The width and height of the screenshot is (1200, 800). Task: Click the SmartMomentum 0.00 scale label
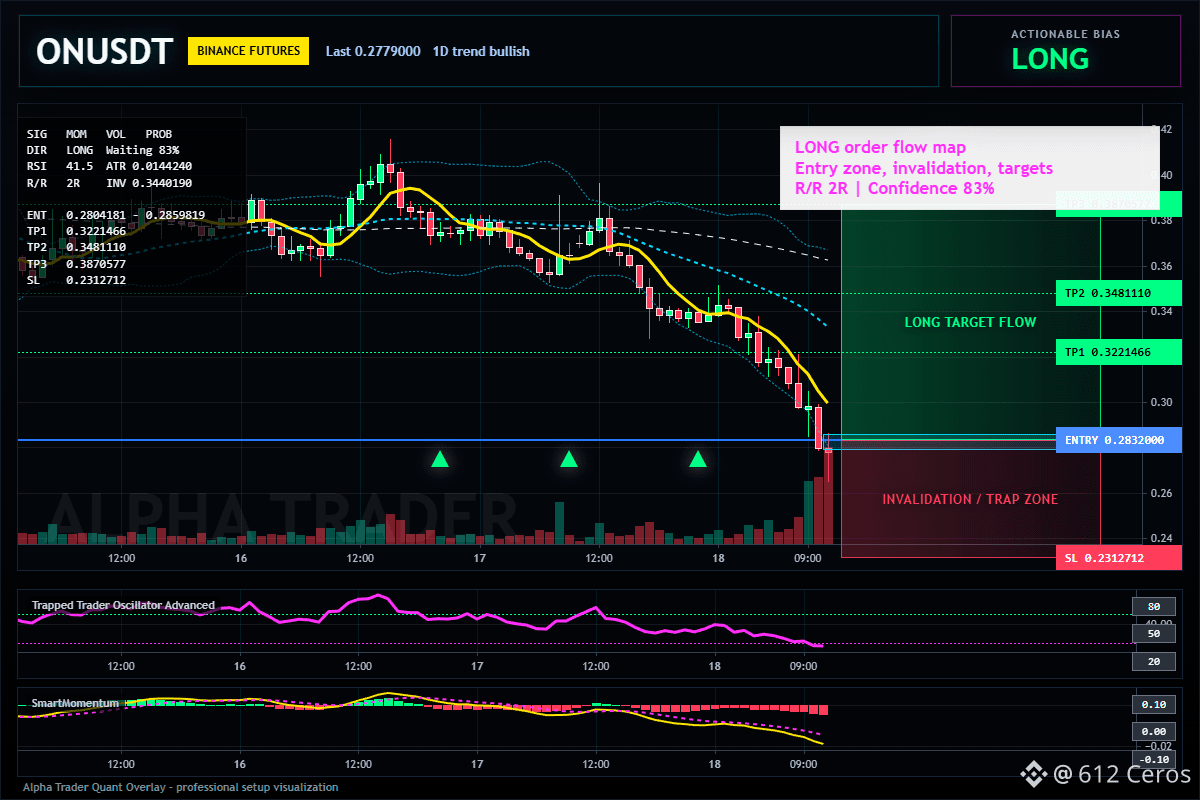(x=1153, y=732)
